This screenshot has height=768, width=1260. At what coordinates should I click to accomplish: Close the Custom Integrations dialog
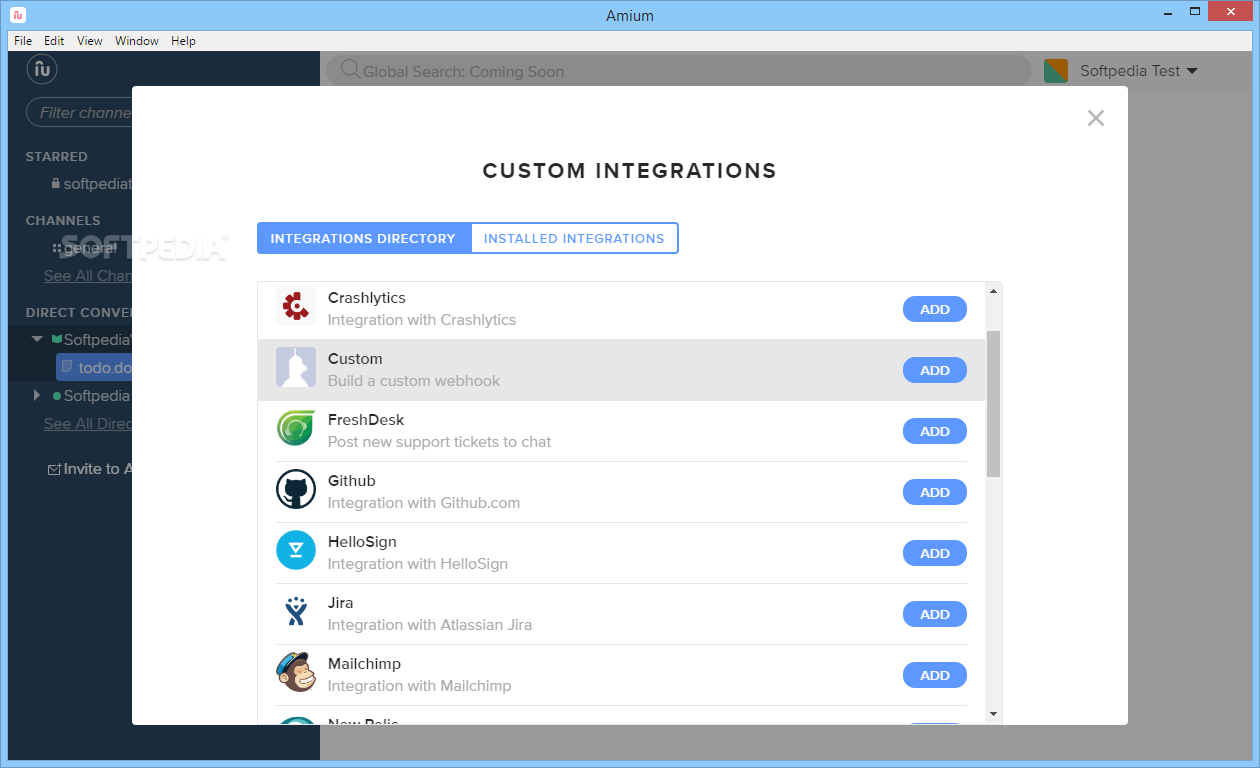click(x=1096, y=118)
